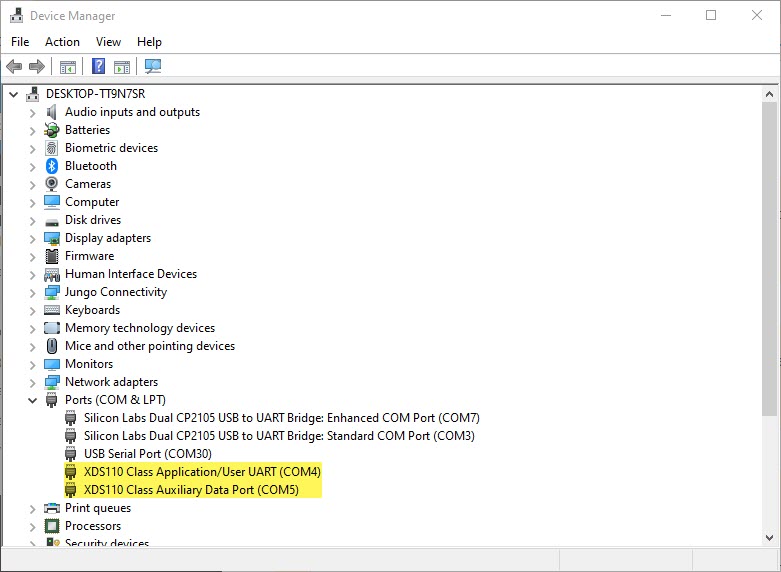
Task: Collapse the Ports (COM & LPT) node
Action: [x=32, y=400]
